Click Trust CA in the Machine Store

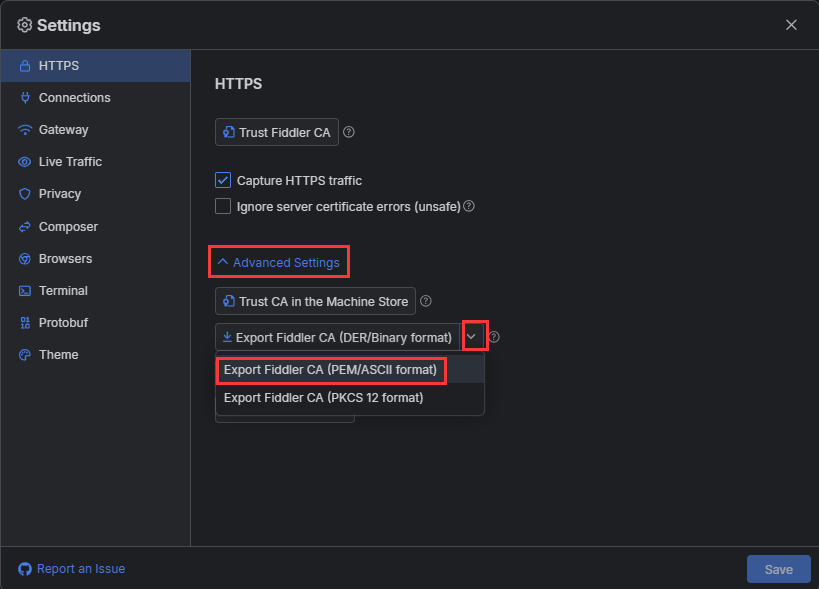point(315,301)
